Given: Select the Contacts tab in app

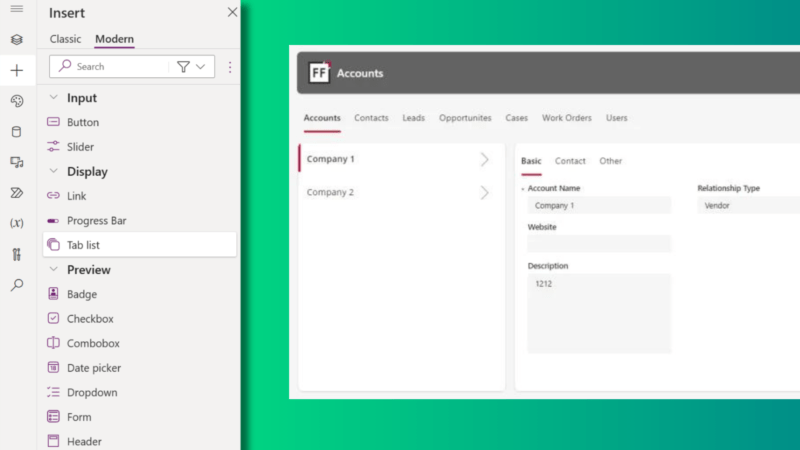Looking at the screenshot, I should 371,118.
